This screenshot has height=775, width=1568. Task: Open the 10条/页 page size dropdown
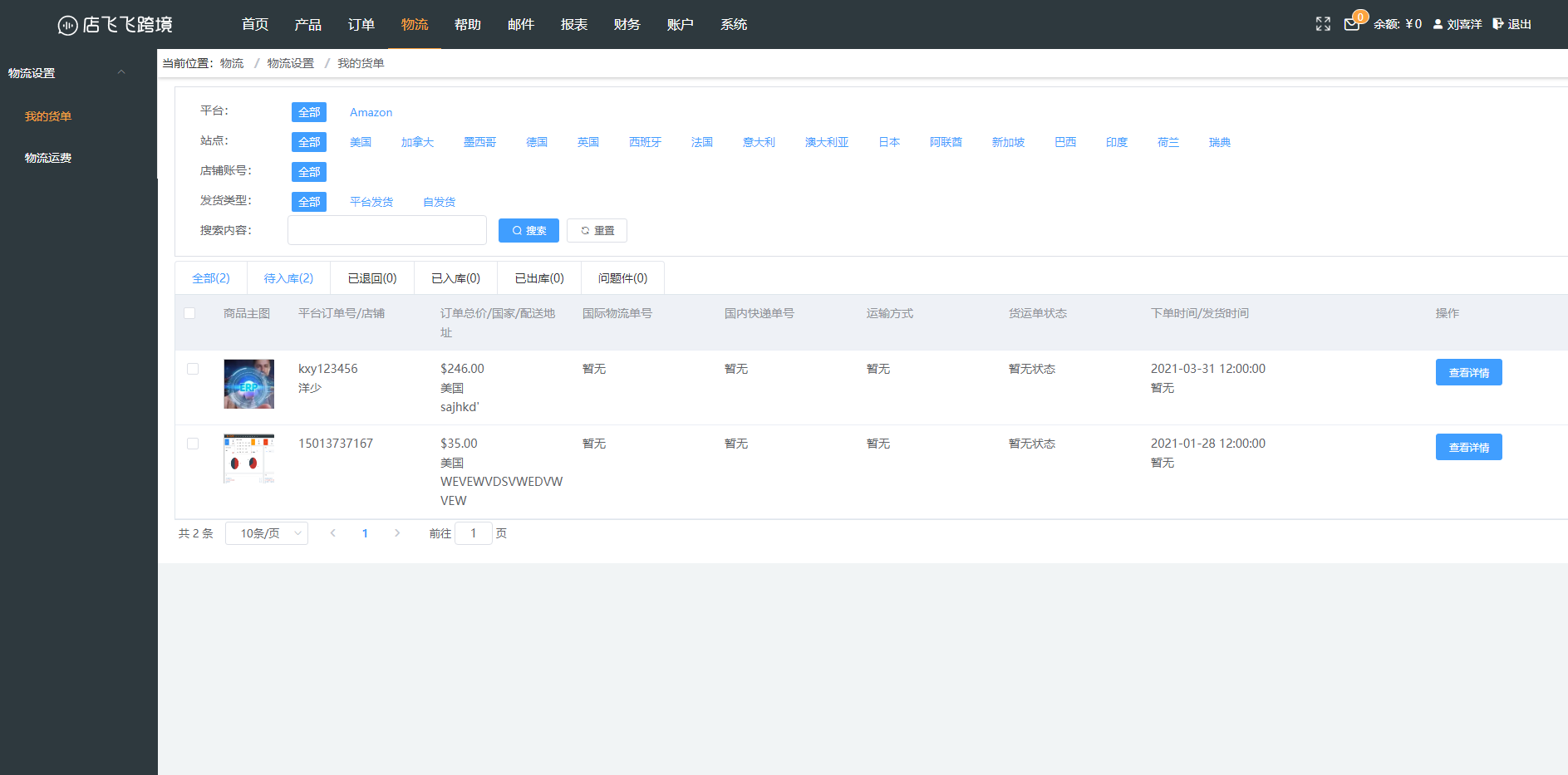pos(267,533)
